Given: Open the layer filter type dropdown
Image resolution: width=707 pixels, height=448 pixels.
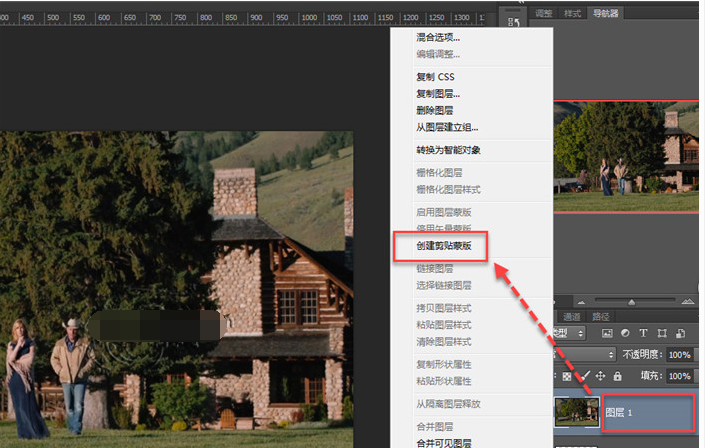Looking at the screenshot, I should tap(569, 333).
